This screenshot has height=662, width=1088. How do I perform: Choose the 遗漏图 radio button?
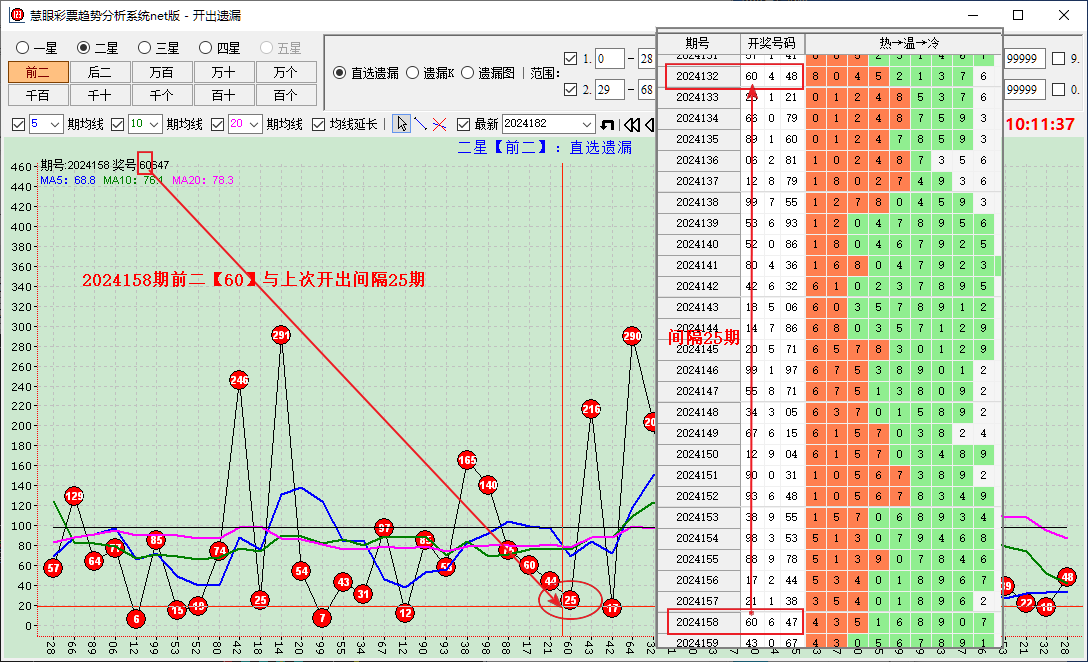tap(467, 73)
